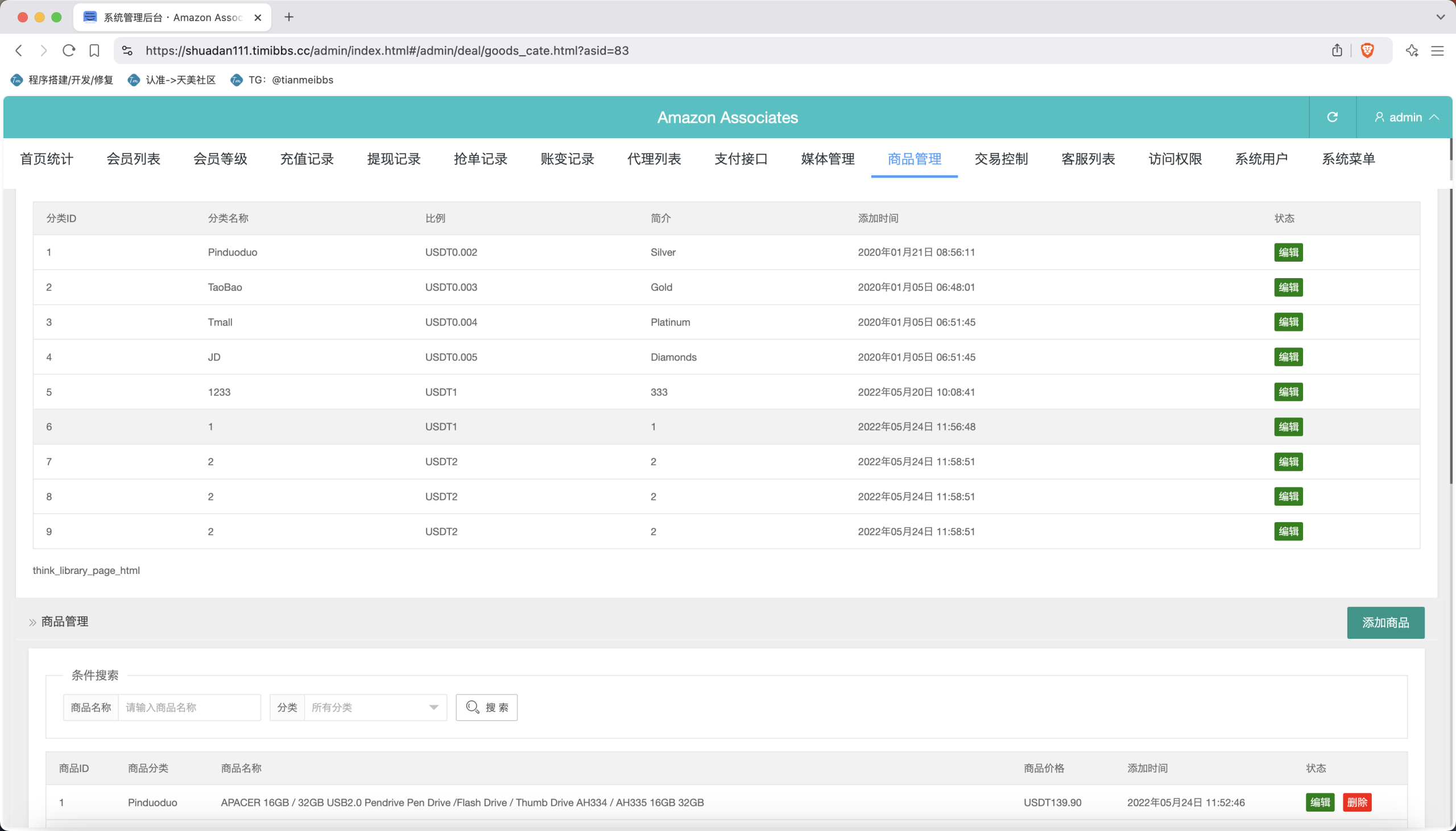Open the 客服列表 menu tab
The image size is (1456, 831).
coord(1088,159)
